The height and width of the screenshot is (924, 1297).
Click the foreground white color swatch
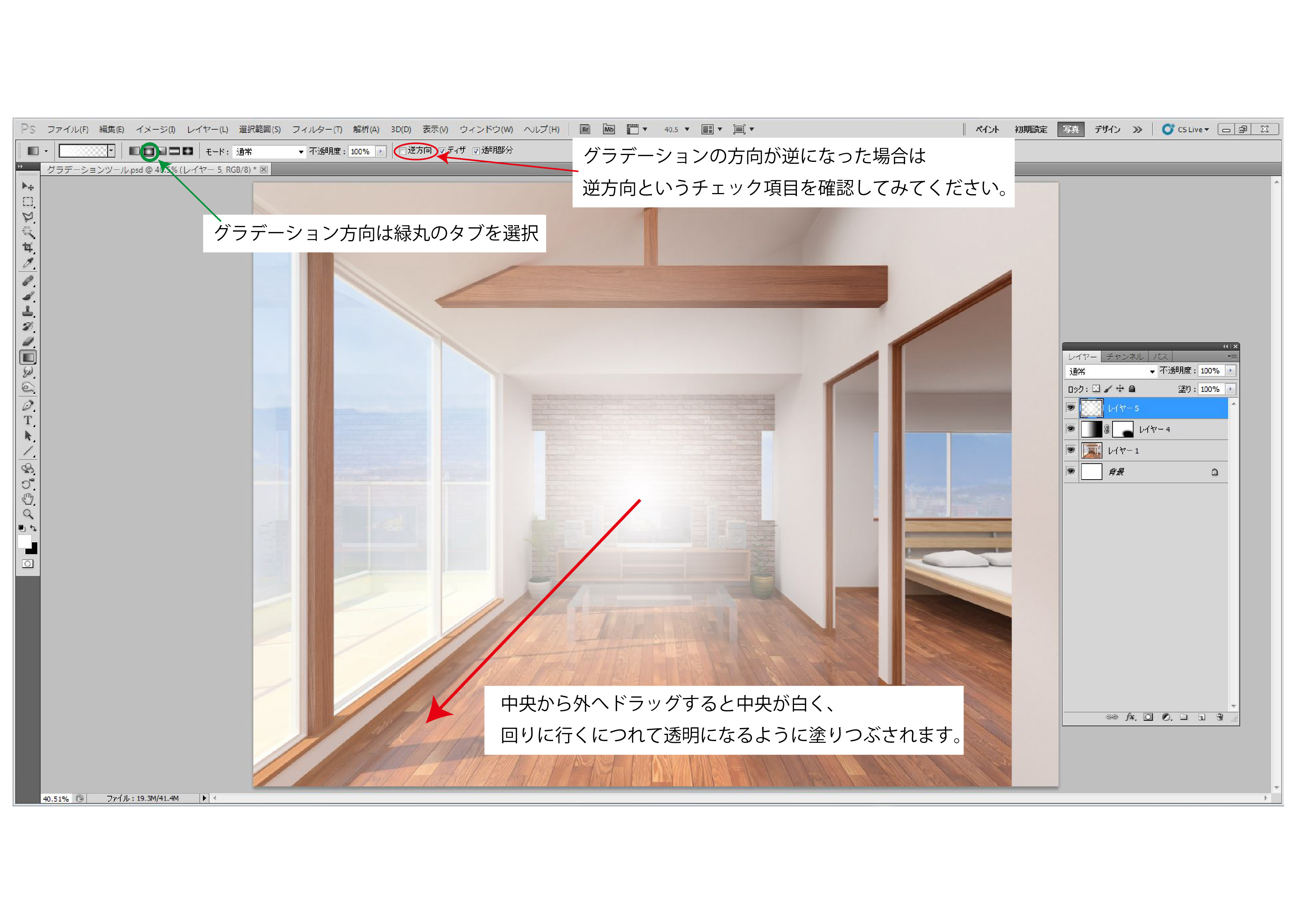pyautogui.click(x=24, y=541)
